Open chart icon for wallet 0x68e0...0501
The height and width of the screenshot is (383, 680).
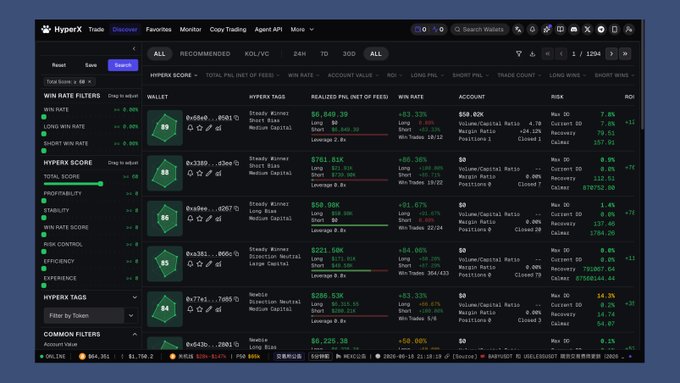click(219, 128)
